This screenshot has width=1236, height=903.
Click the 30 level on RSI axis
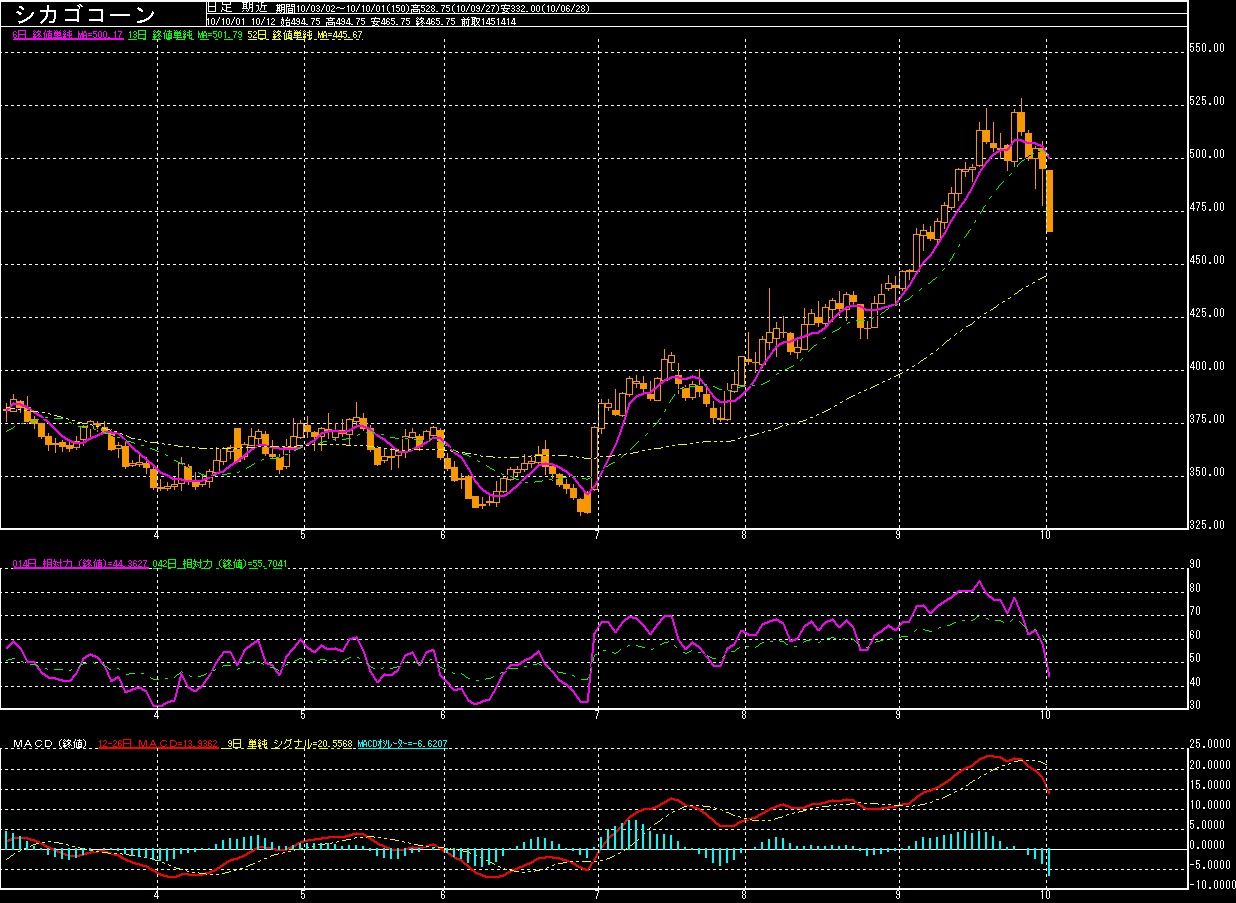[1194, 705]
